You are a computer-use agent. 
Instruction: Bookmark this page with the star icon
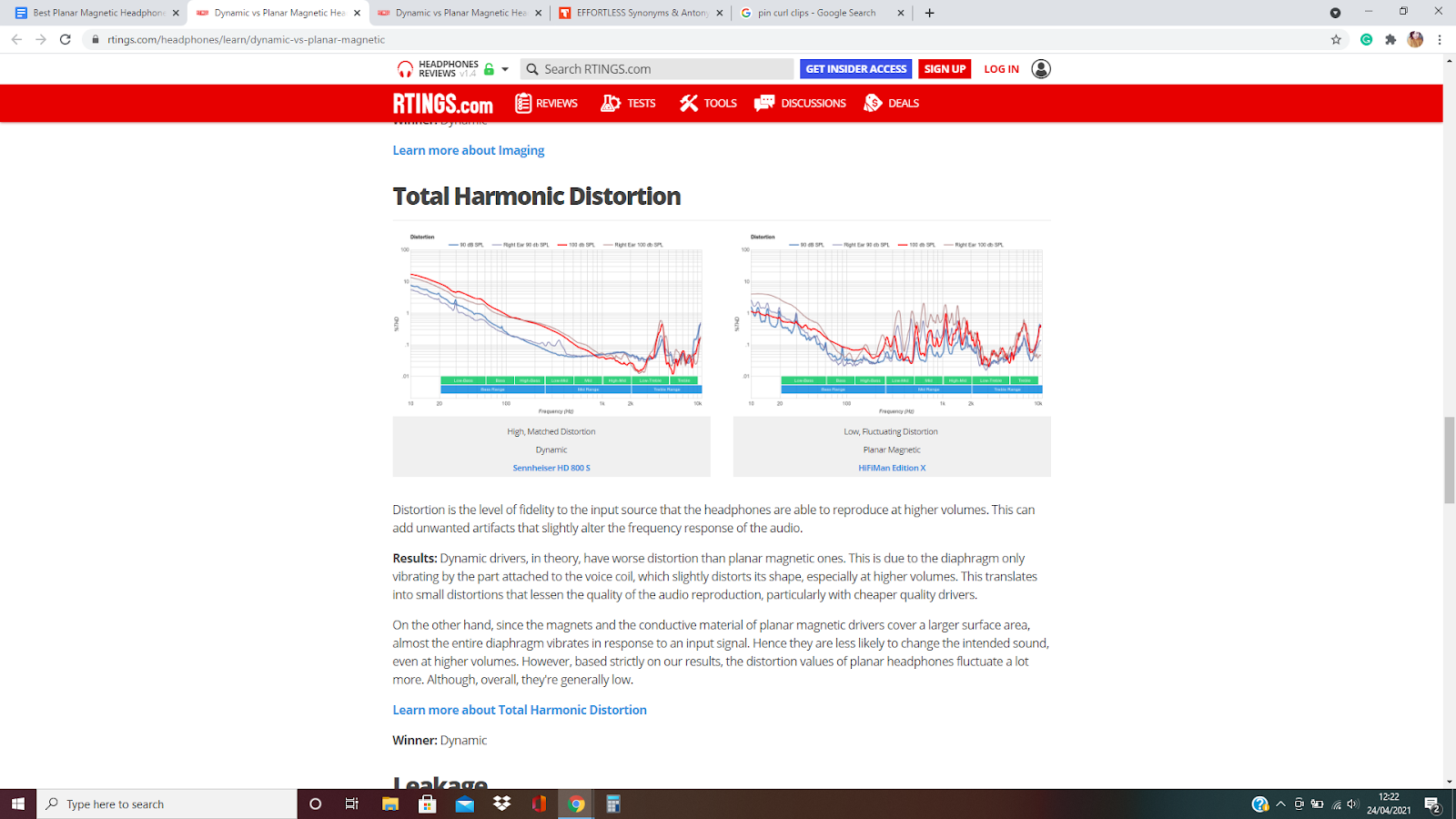tap(1336, 39)
